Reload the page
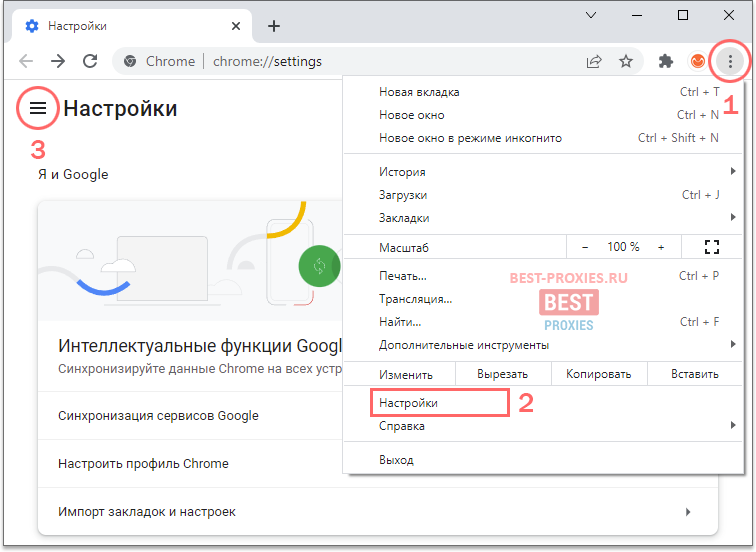The width and height of the screenshot is (756, 552). point(90,61)
